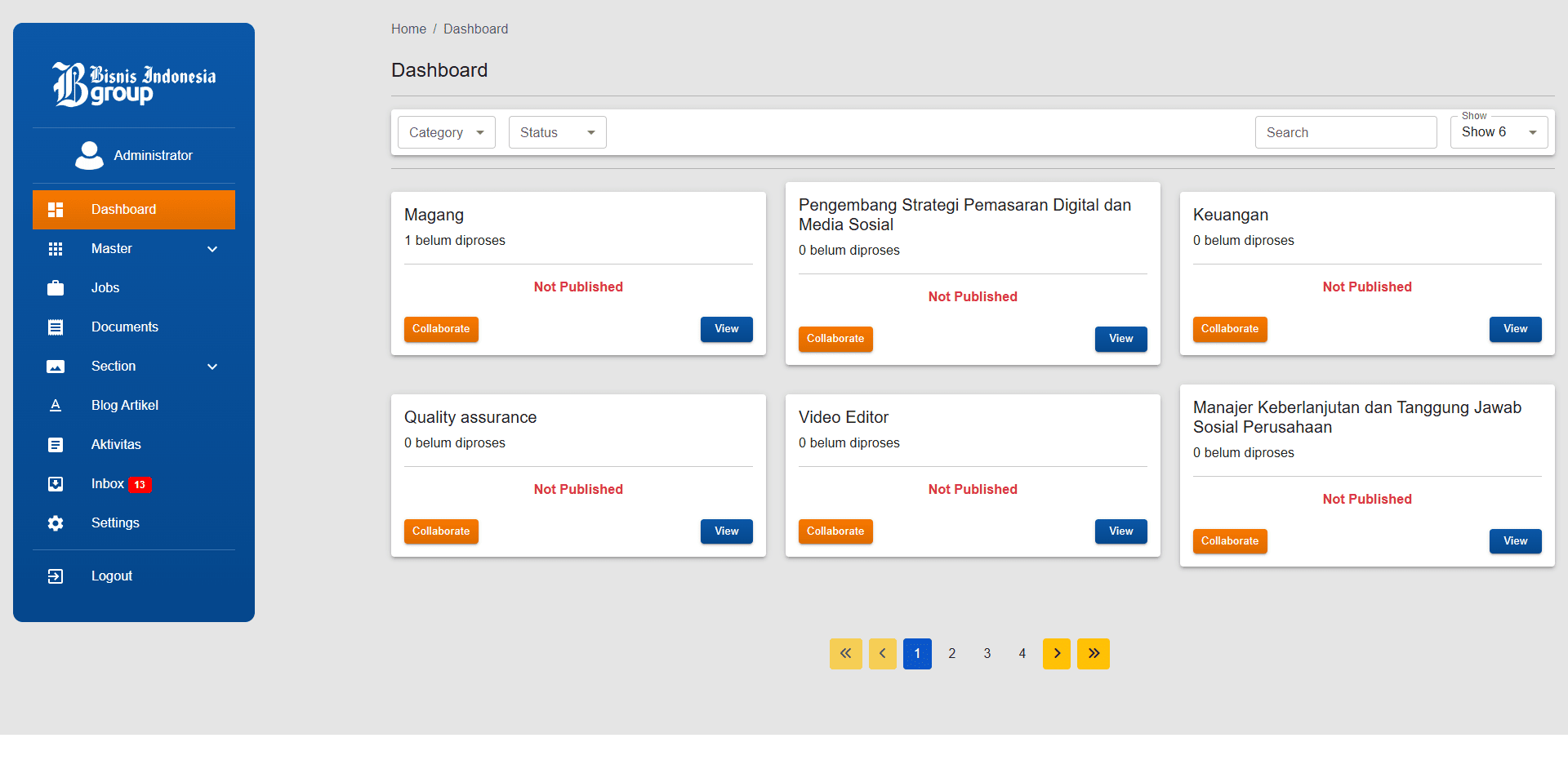Open Inbox via its tray icon
Viewport: 1568px width, 778px height.
point(56,484)
